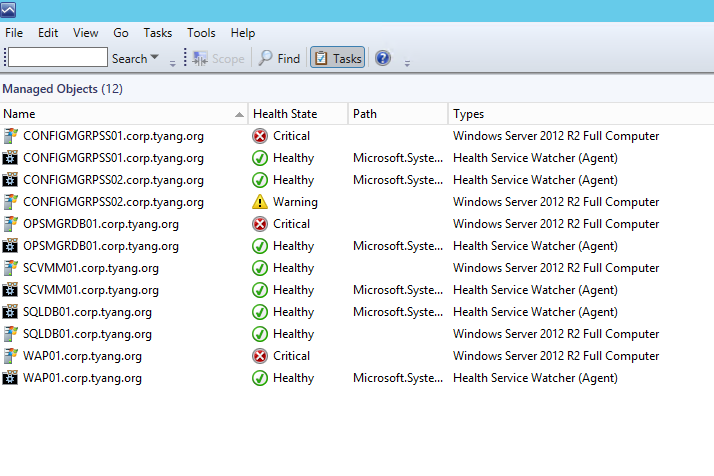Click the Find magnifier icon in toolbar
The width and height of the screenshot is (714, 476).
[x=265, y=58]
